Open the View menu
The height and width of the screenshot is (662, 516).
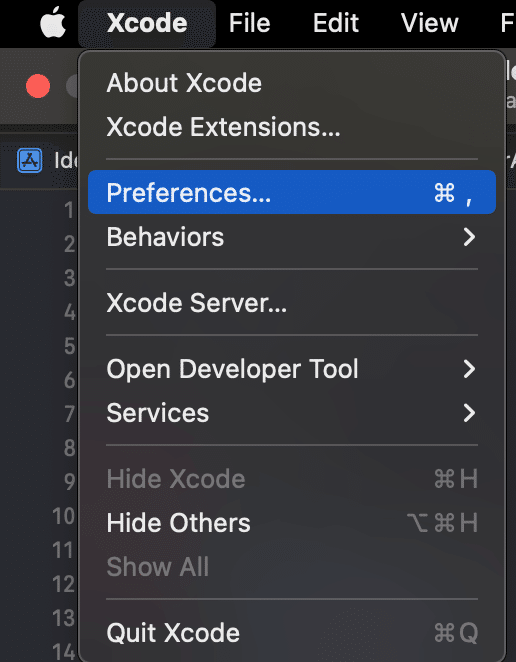click(429, 23)
